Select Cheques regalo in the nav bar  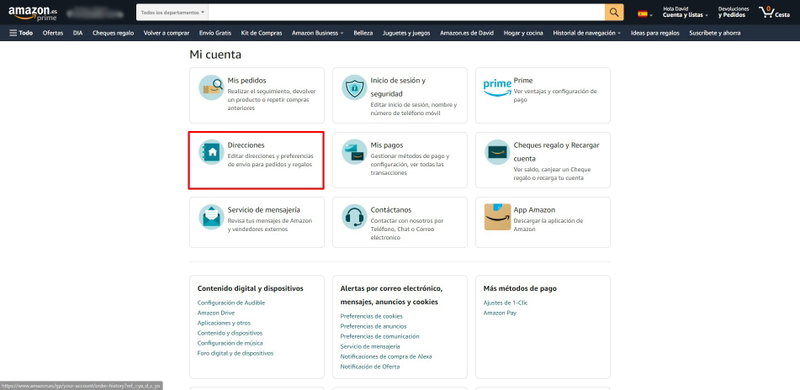(x=113, y=33)
